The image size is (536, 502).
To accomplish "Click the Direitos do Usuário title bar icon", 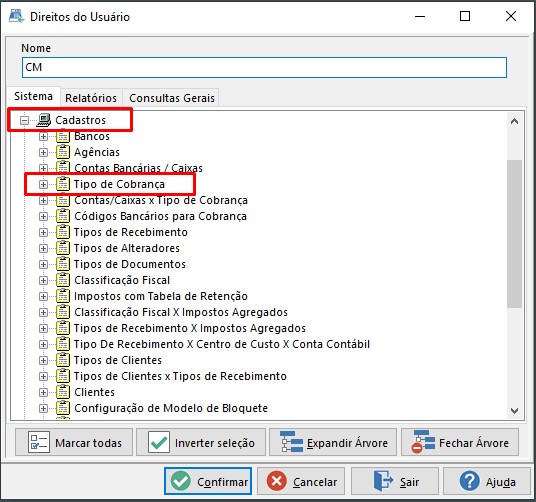I will [16, 16].
